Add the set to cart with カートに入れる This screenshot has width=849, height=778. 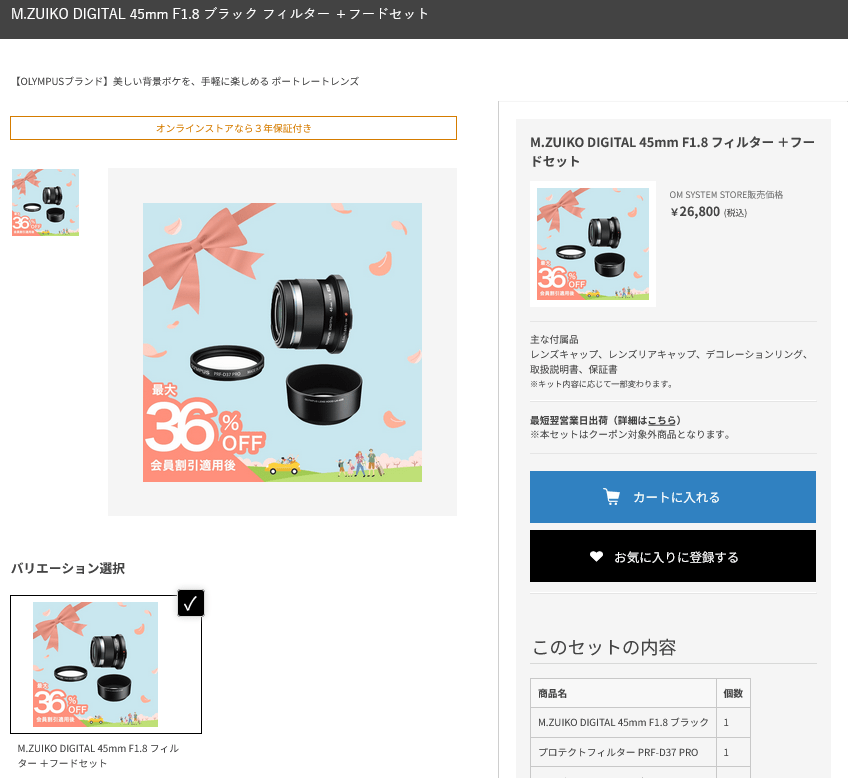click(x=673, y=497)
